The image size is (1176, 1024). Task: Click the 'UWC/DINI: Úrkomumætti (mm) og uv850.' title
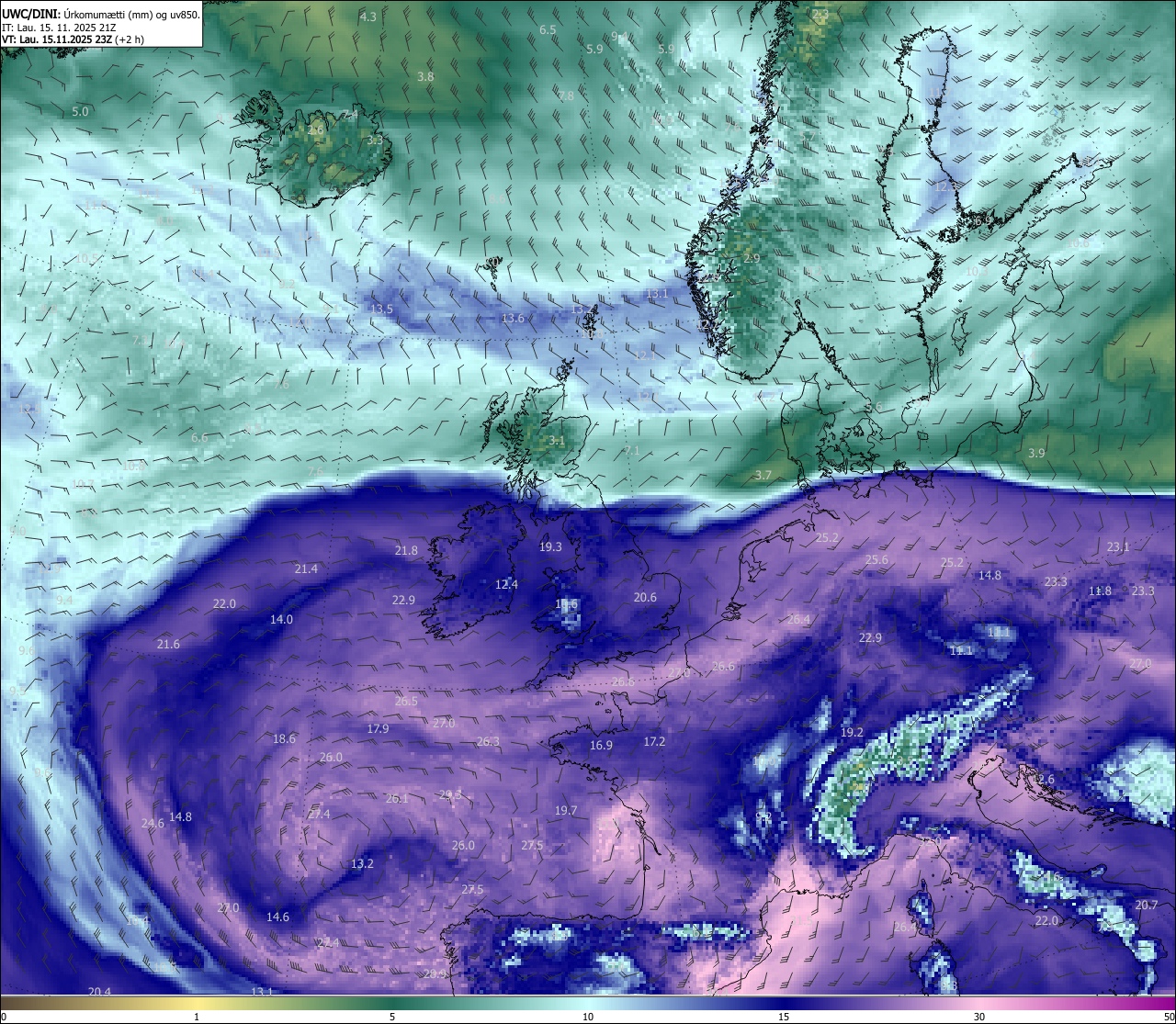click(x=101, y=14)
